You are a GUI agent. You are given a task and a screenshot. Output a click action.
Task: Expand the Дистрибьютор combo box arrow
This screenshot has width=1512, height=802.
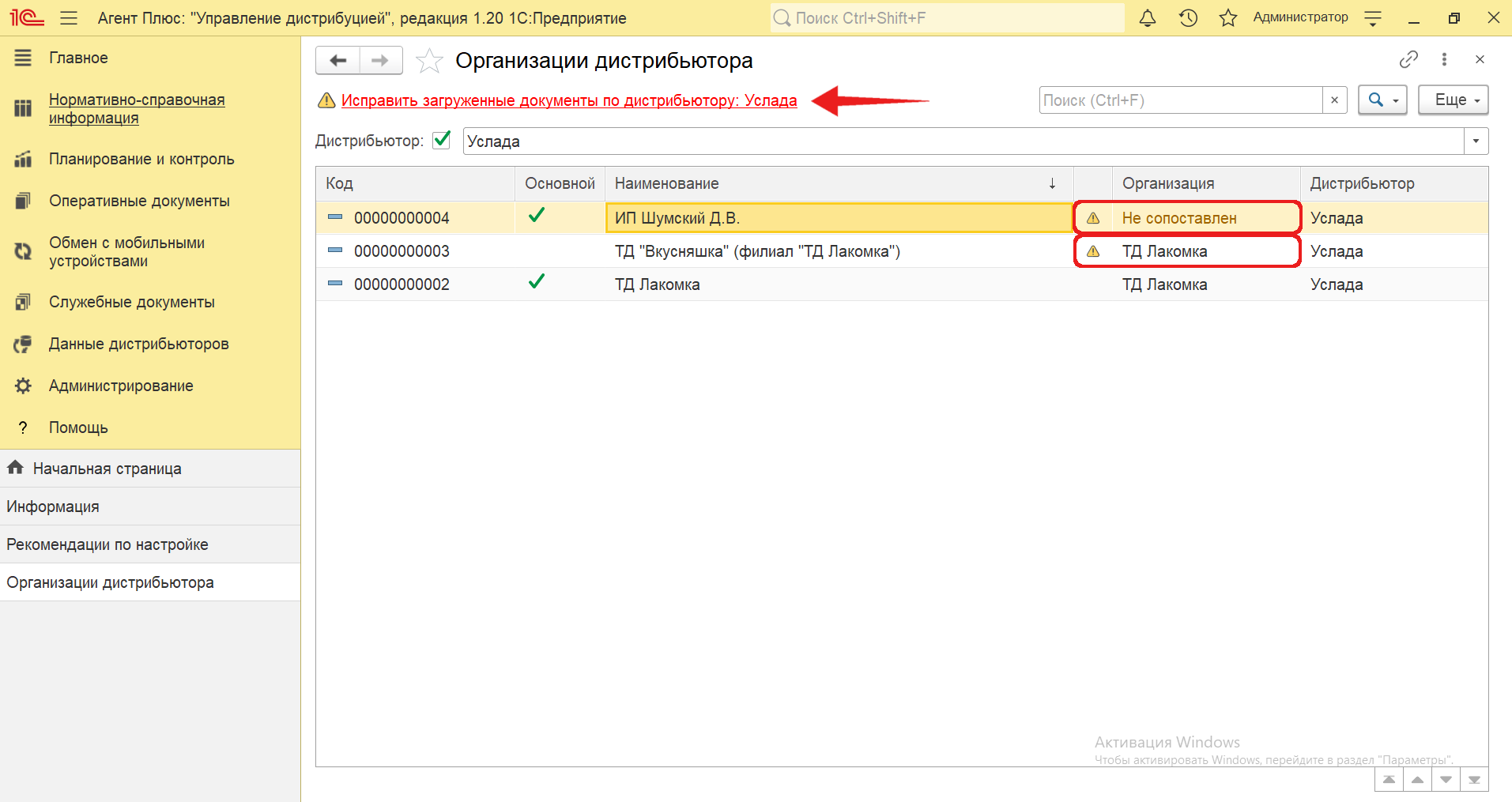click(x=1476, y=141)
